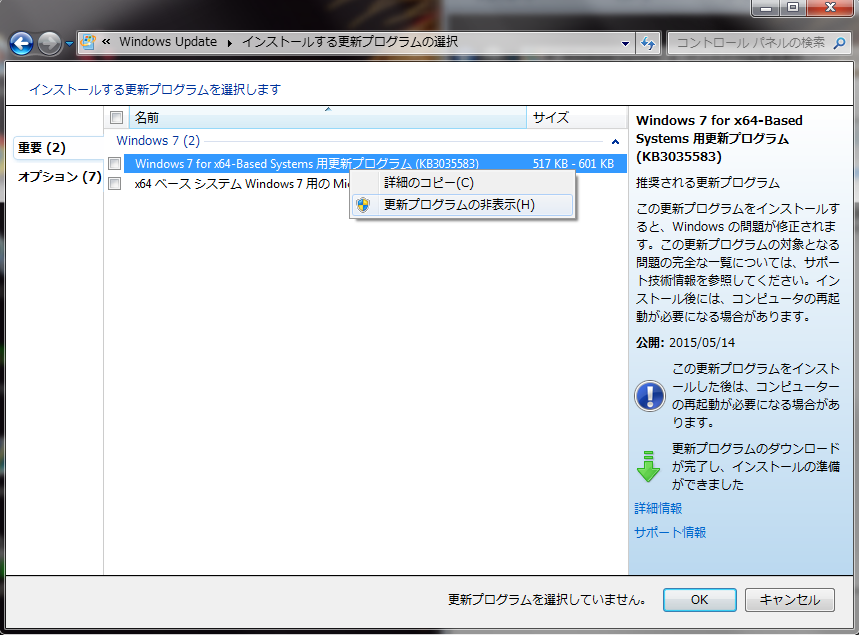Click the search magnifier icon

(x=839, y=43)
